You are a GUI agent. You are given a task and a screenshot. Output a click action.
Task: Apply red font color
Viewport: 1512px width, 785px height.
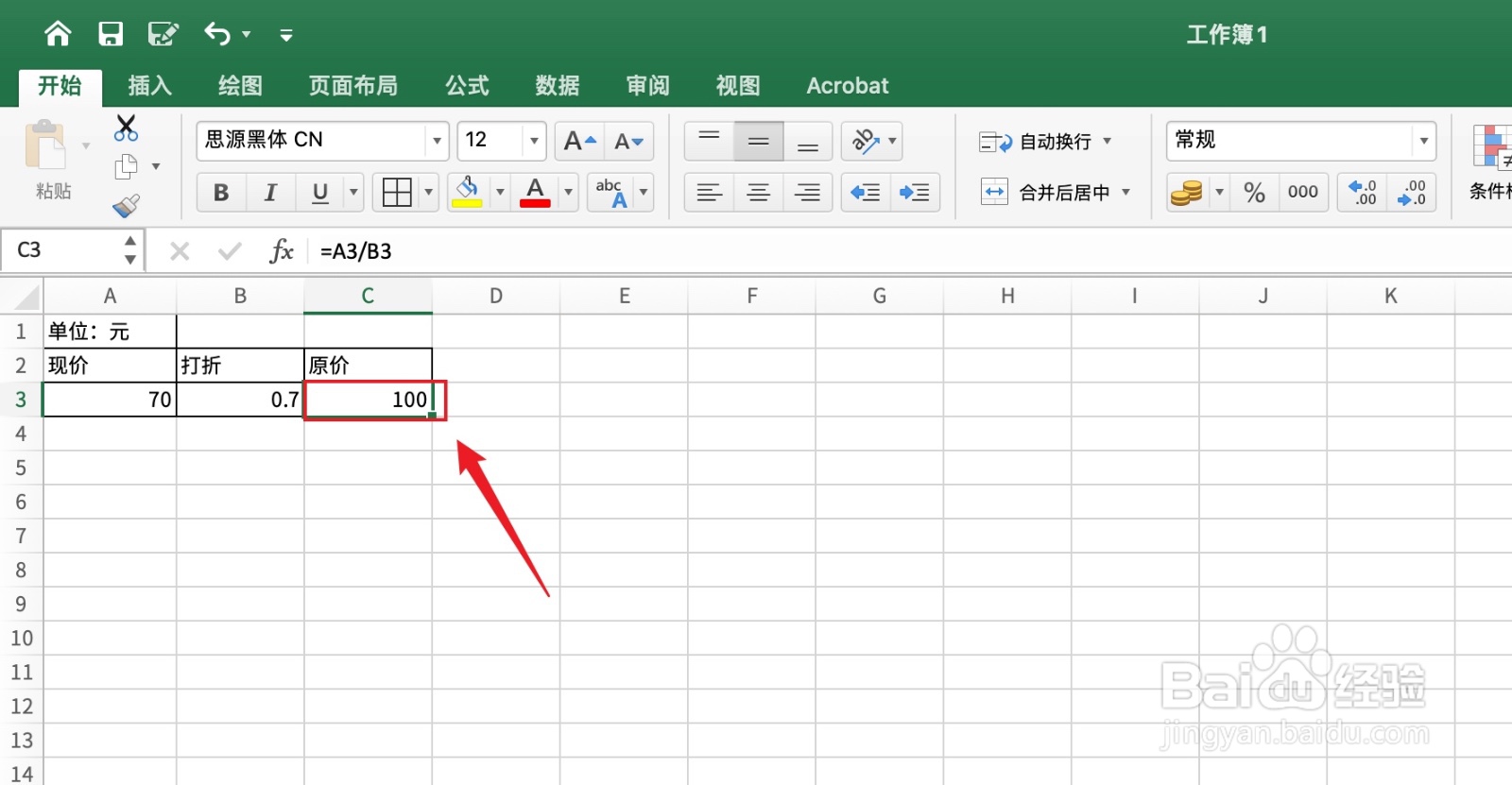535,193
